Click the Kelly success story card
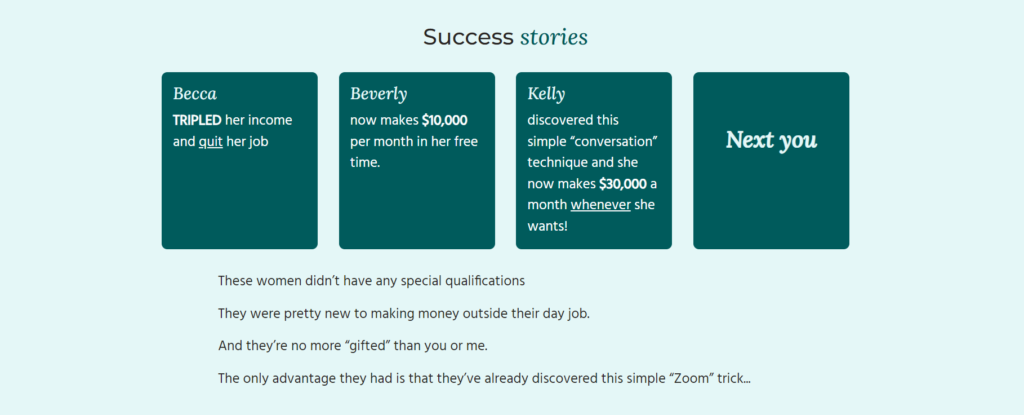The height and width of the screenshot is (415, 1024). (594, 161)
